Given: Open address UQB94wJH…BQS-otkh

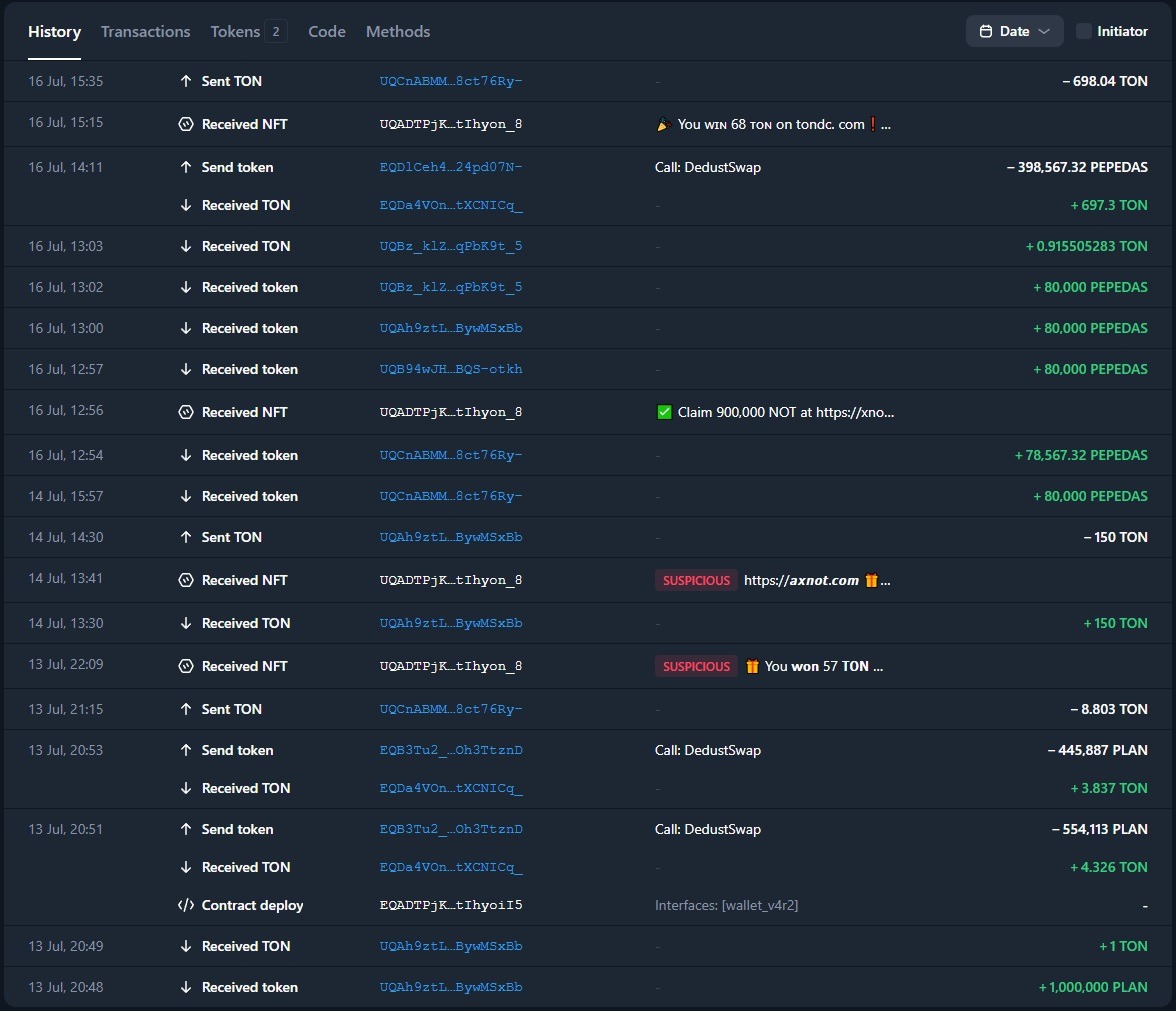Looking at the screenshot, I should click(x=451, y=370).
